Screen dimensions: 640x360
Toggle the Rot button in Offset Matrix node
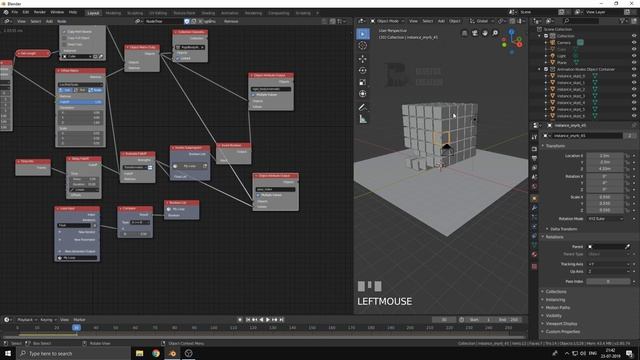point(81,90)
